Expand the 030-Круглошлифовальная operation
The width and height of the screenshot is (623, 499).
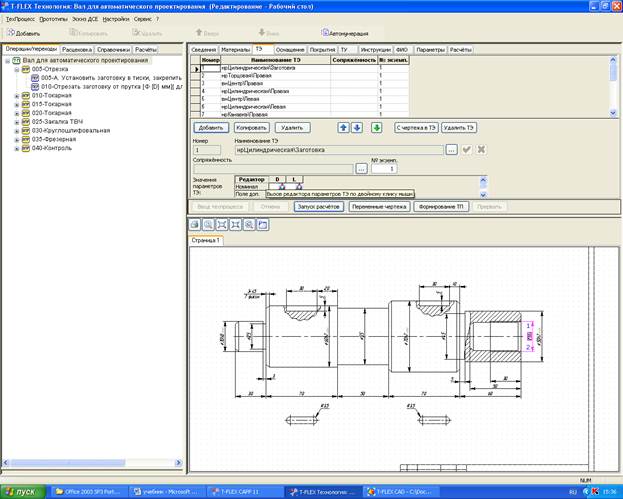coord(17,131)
